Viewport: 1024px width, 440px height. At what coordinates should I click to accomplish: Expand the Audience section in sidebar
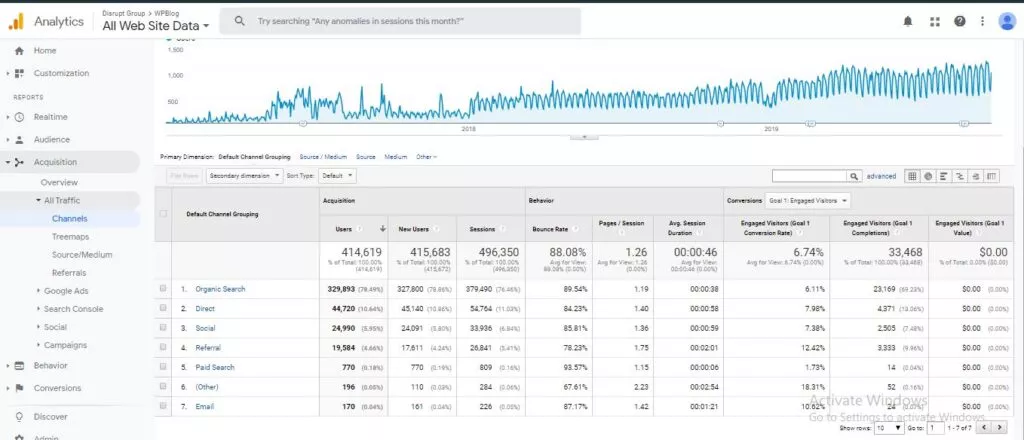point(51,140)
